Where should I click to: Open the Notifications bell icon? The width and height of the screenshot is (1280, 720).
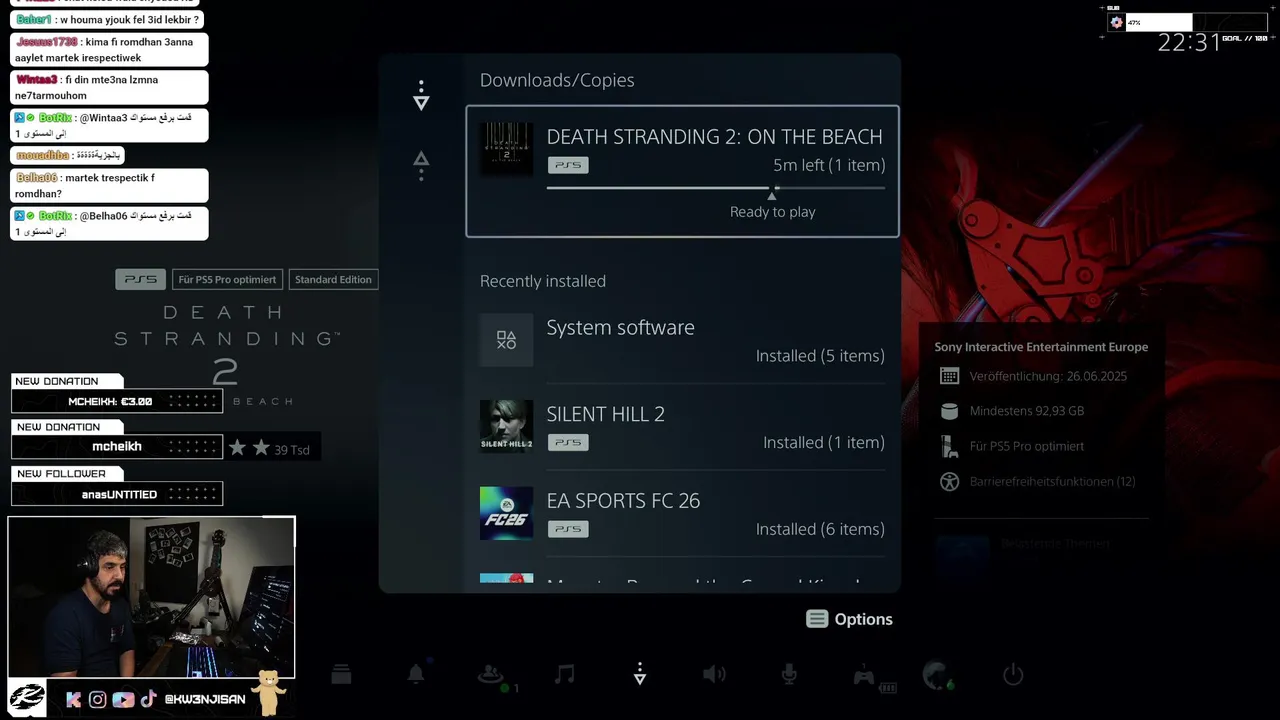(416, 675)
